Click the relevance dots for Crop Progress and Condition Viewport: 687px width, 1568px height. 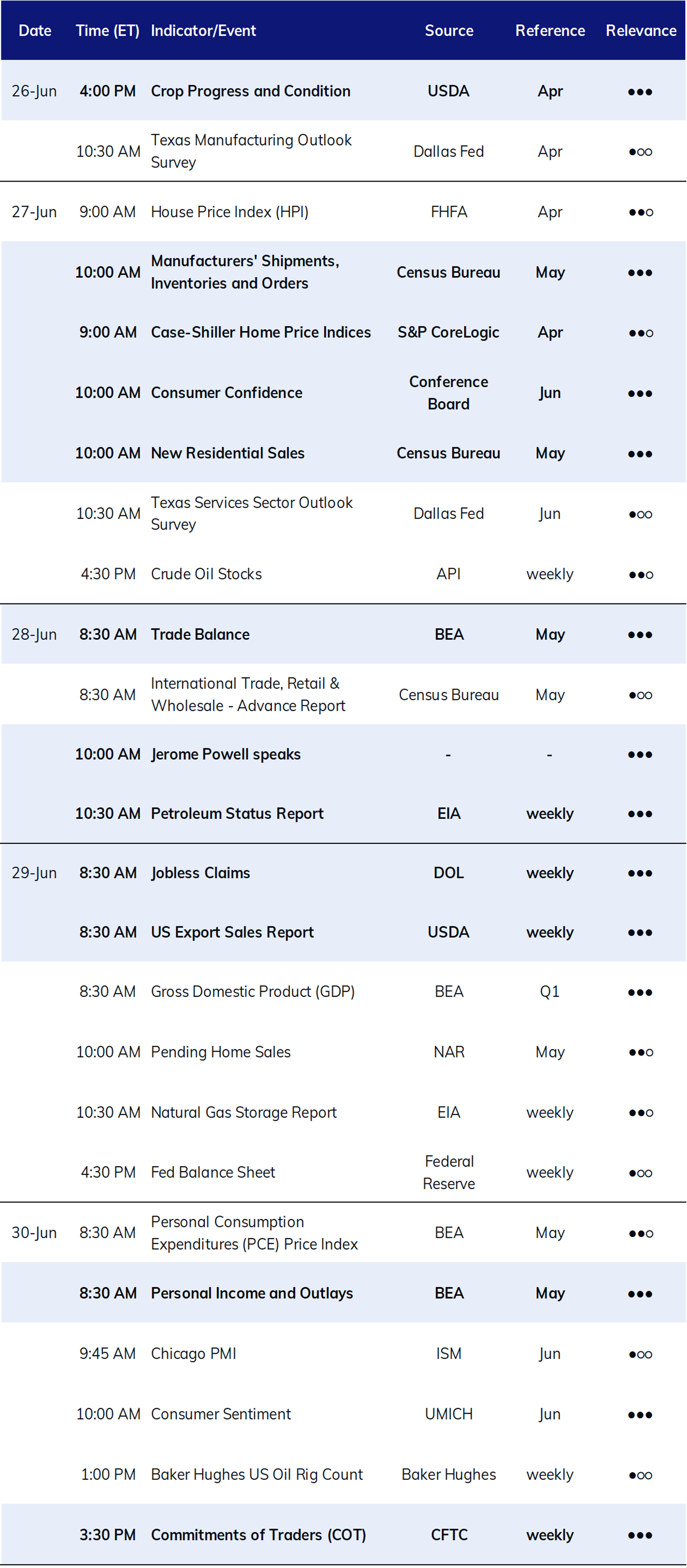(640, 92)
